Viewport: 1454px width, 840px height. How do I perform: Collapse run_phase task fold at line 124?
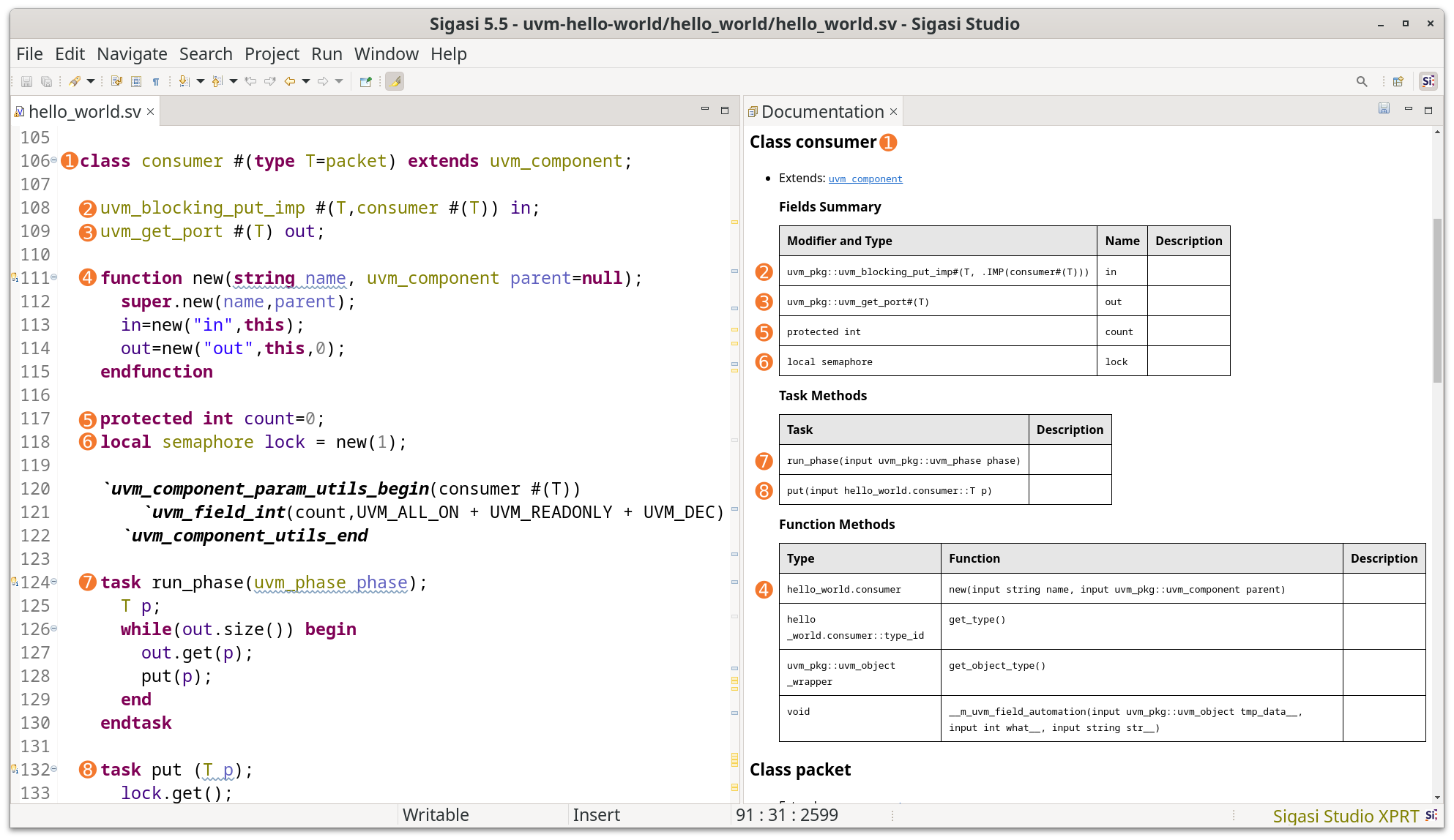54,582
